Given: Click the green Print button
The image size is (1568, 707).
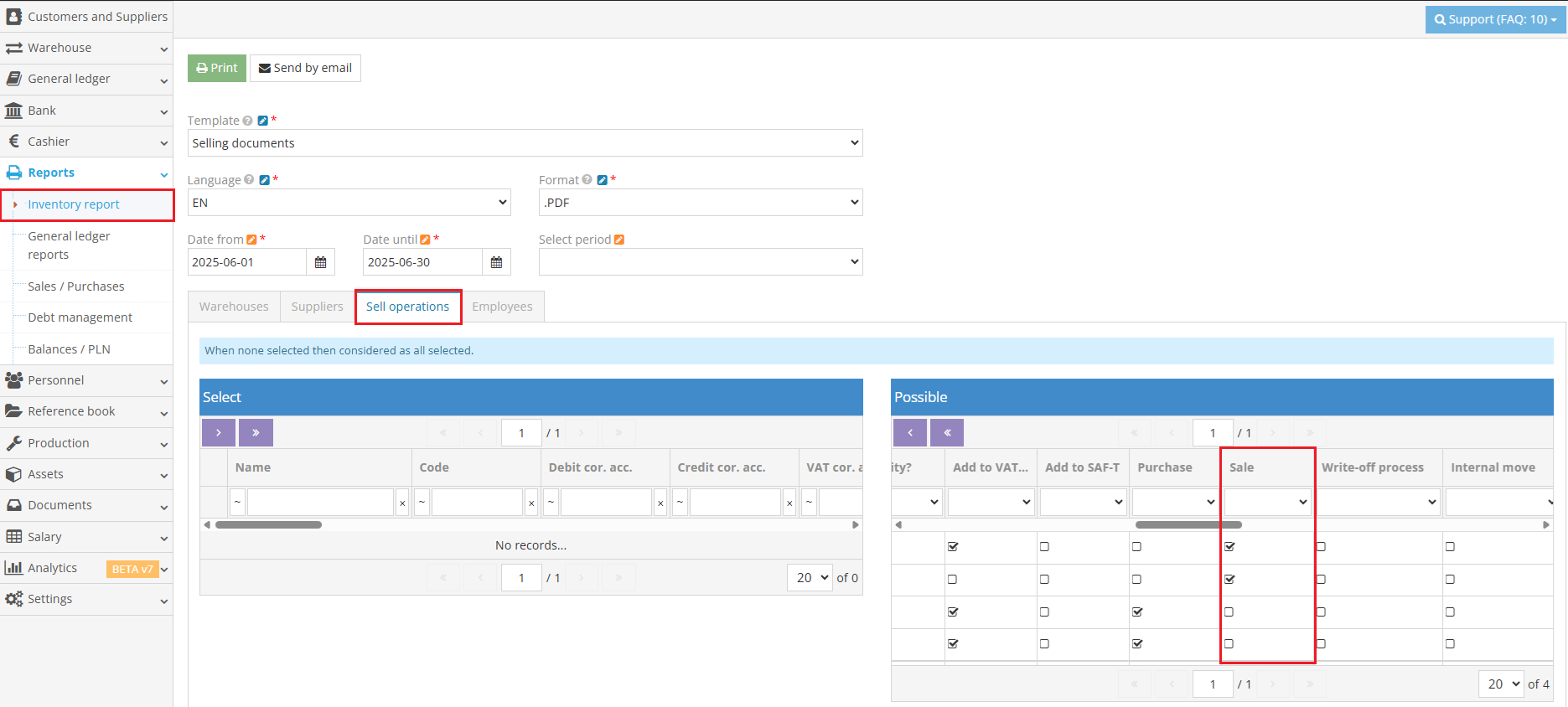Looking at the screenshot, I should (217, 68).
